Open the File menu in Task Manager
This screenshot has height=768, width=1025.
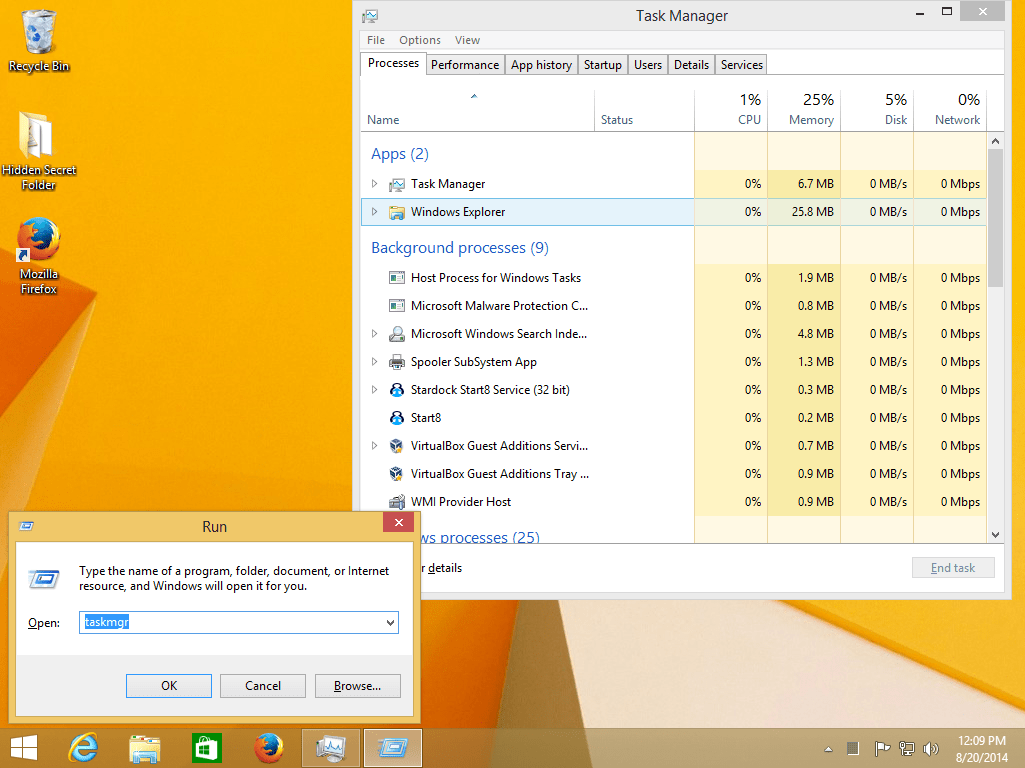(376, 40)
